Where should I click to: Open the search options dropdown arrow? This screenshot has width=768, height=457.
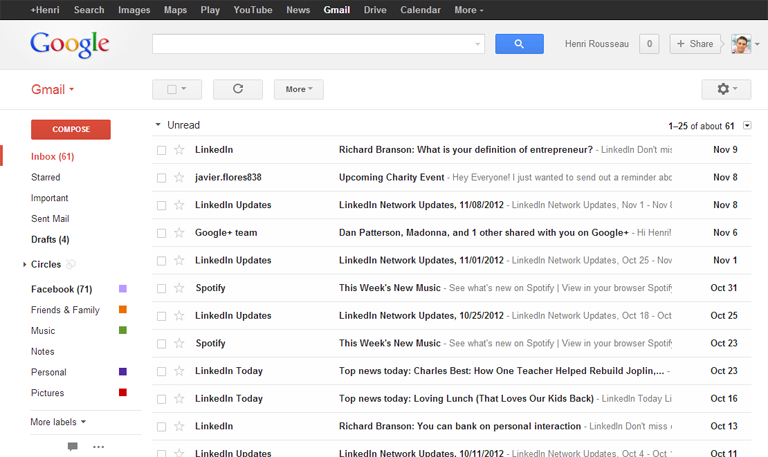pyautogui.click(x=478, y=44)
